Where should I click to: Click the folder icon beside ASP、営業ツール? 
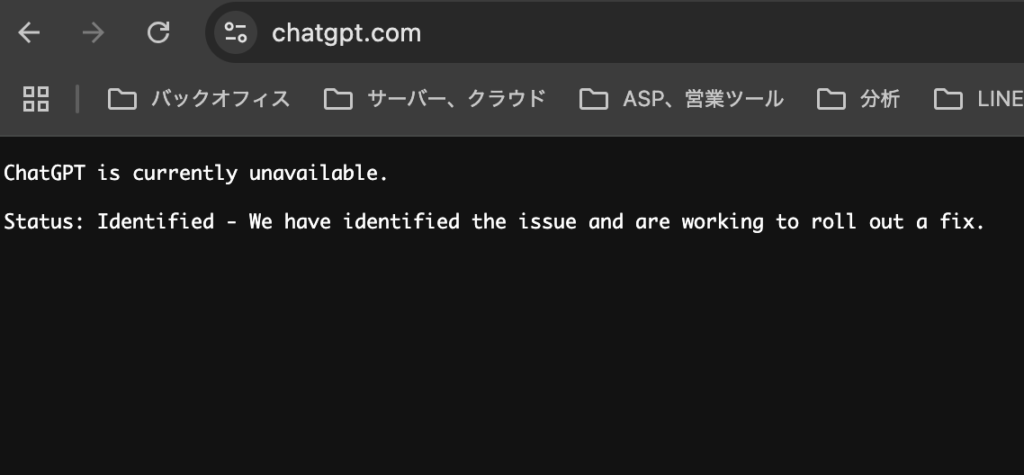click(594, 99)
